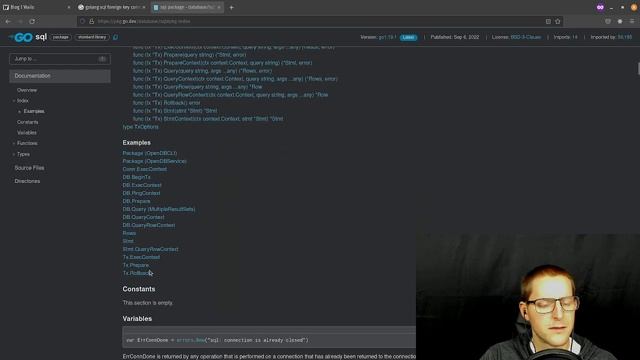The height and width of the screenshot is (360, 640).
Task: Open the Tx.Prepare example link
Action: pos(136,265)
